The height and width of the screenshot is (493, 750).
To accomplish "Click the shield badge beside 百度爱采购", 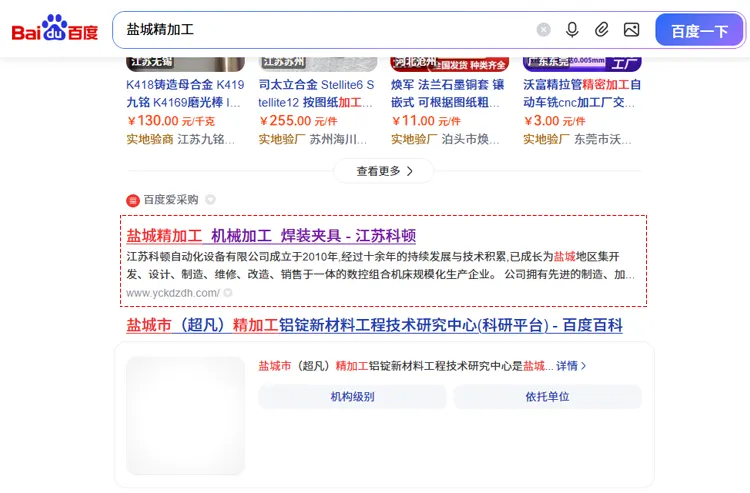I will click(210, 199).
